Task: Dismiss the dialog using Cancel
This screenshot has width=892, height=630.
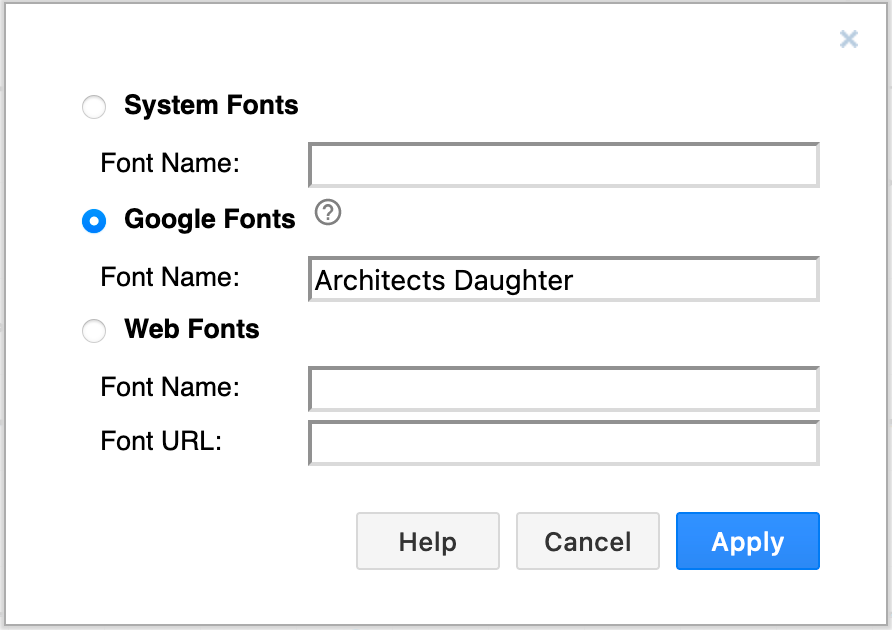Action: pos(587,541)
